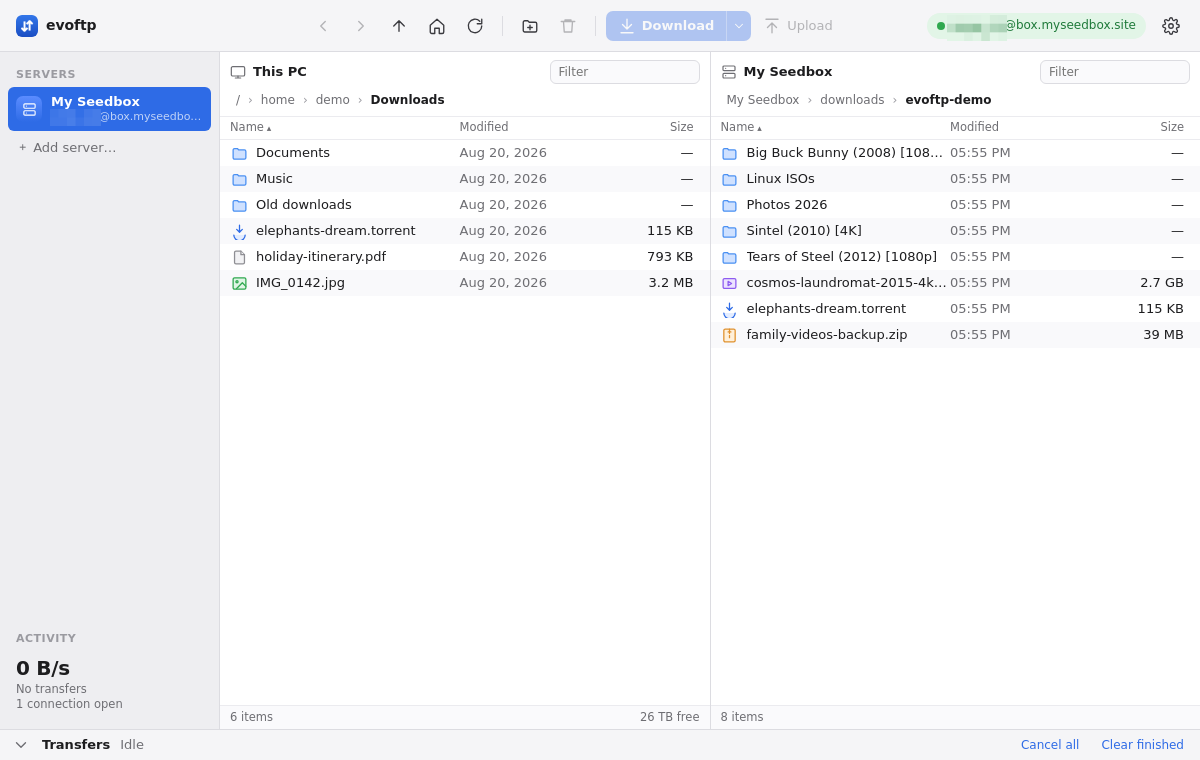Navigate to demo breadcrumb

(333, 100)
